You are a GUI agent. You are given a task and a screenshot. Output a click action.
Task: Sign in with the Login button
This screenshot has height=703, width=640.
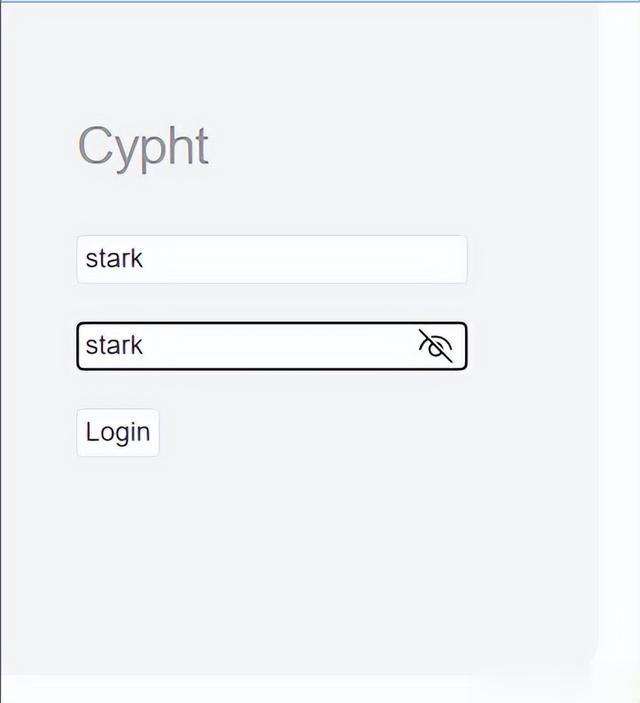tap(118, 433)
